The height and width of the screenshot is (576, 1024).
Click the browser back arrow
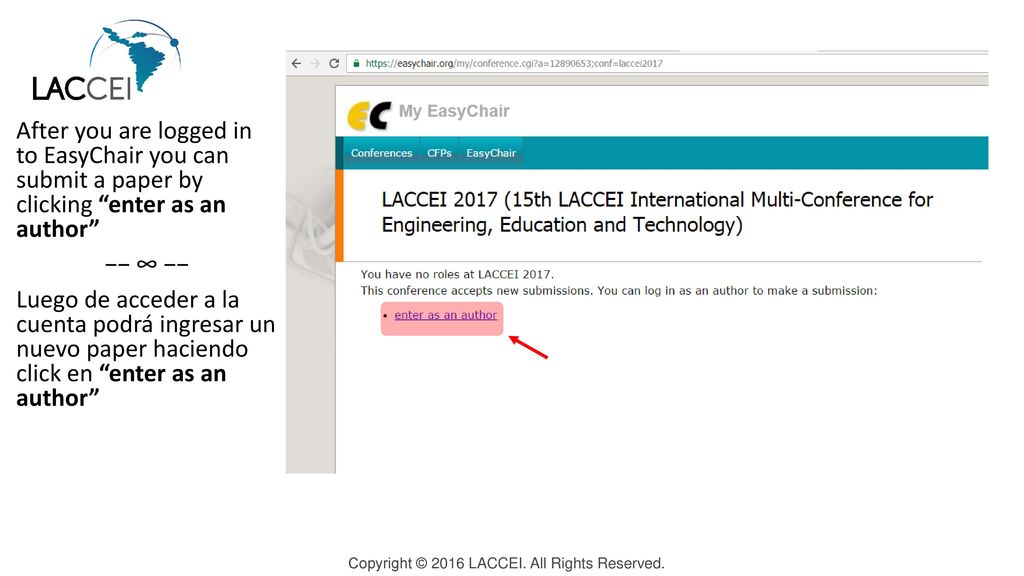pyautogui.click(x=296, y=63)
